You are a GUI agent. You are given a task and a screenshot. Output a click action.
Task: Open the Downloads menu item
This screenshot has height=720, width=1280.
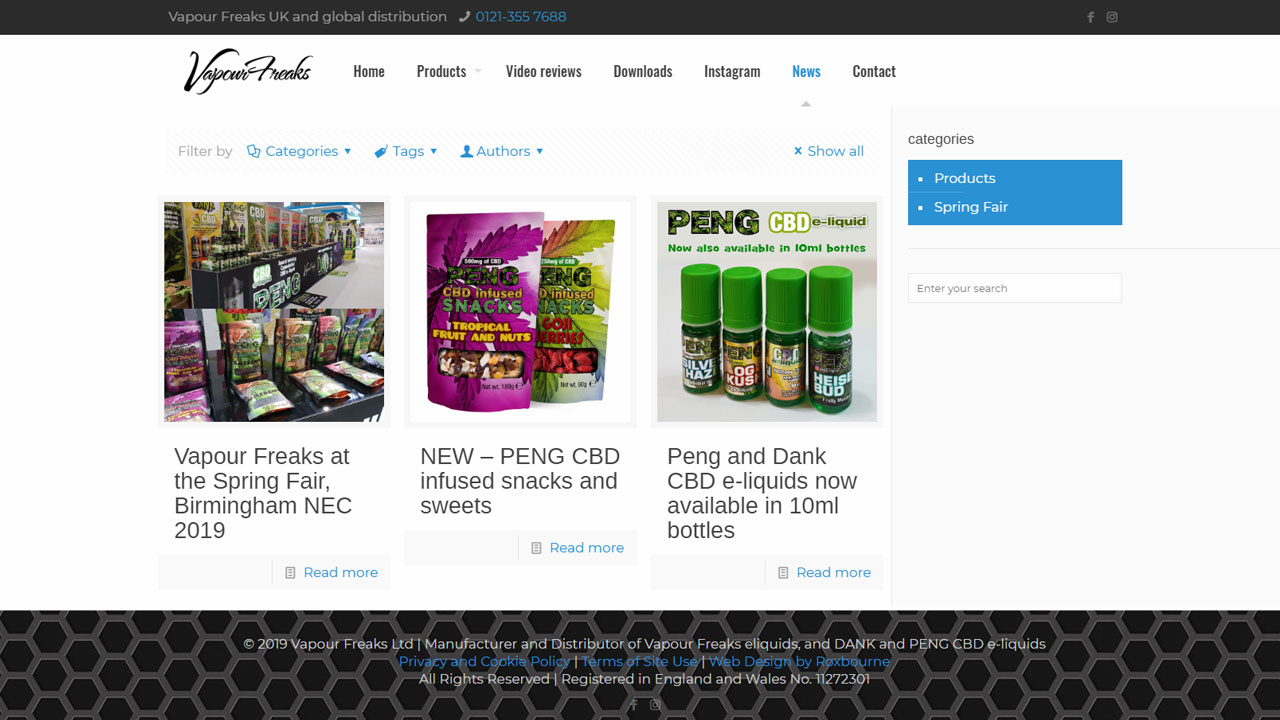point(643,71)
